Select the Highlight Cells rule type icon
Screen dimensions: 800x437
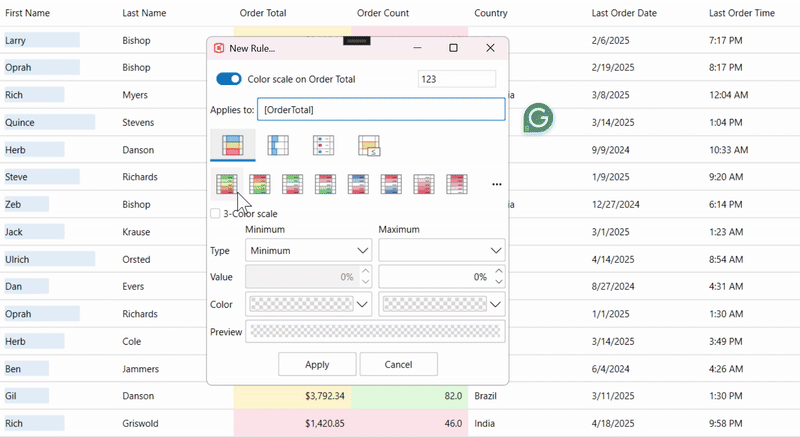point(369,146)
